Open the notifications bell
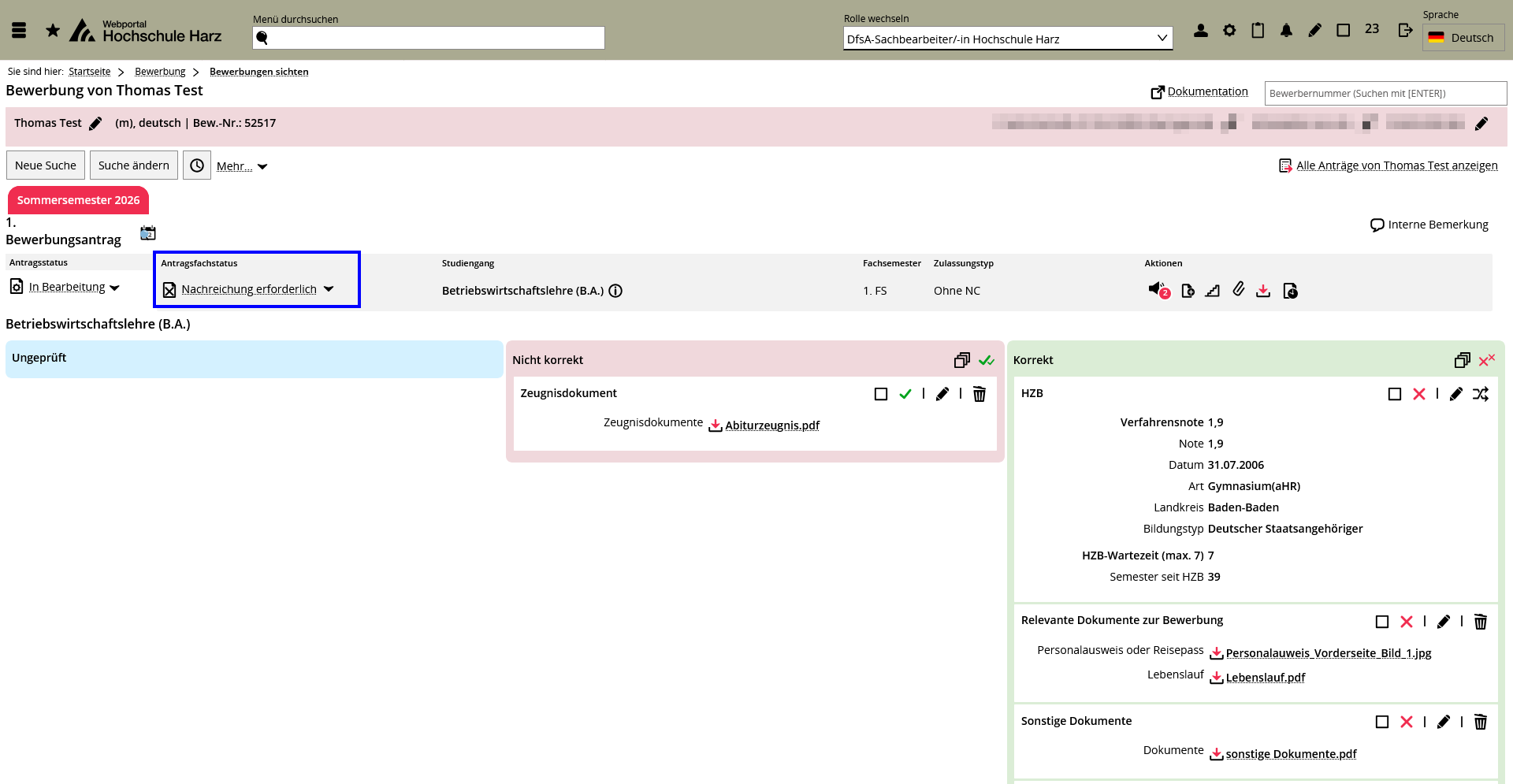The width and height of the screenshot is (1513, 784). coord(1286,31)
